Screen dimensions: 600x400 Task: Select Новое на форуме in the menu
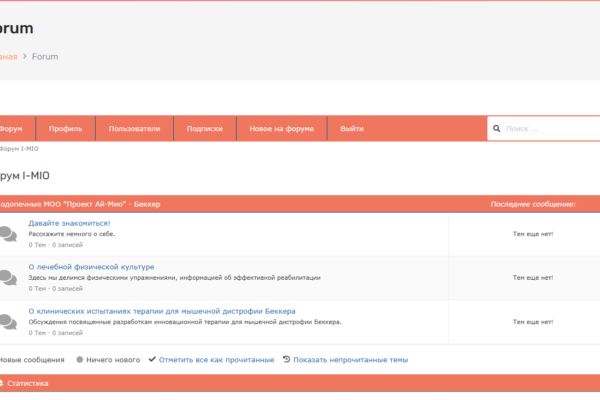(x=282, y=129)
